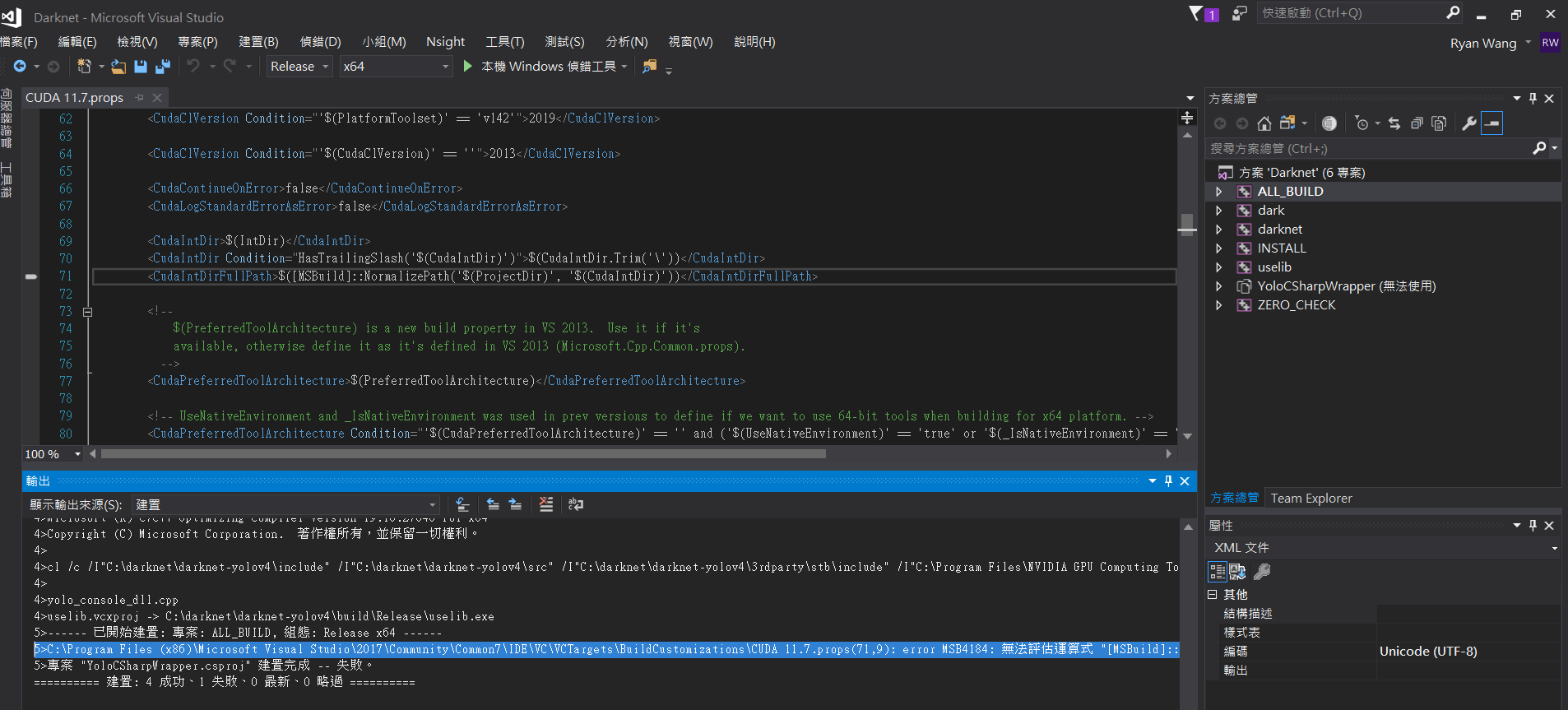Click the Solution and Folders view switch icon

click(x=1287, y=123)
